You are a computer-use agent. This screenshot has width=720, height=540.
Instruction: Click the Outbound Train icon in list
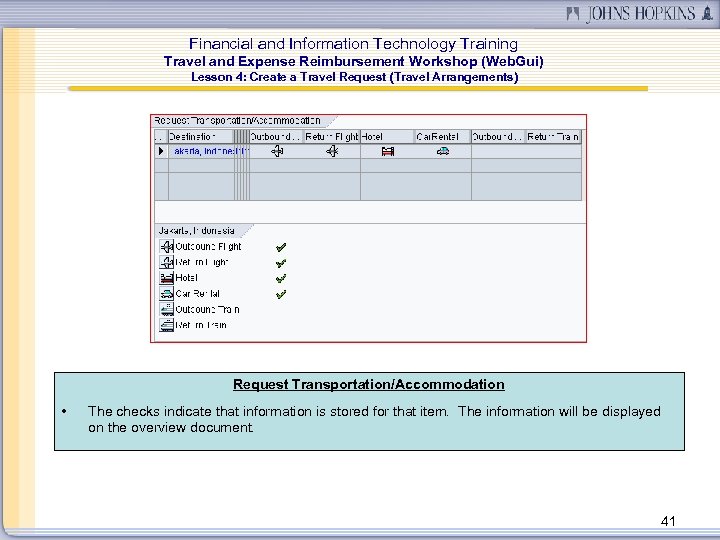(x=166, y=309)
